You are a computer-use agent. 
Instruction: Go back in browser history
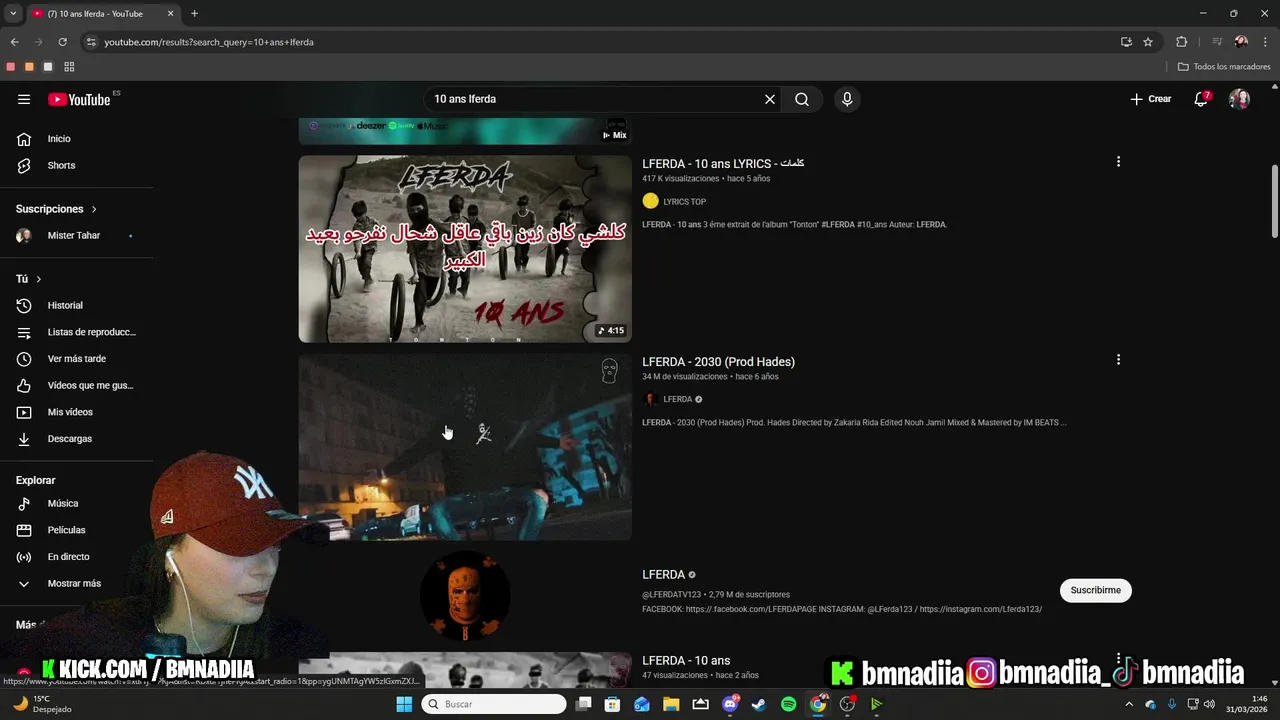click(14, 42)
